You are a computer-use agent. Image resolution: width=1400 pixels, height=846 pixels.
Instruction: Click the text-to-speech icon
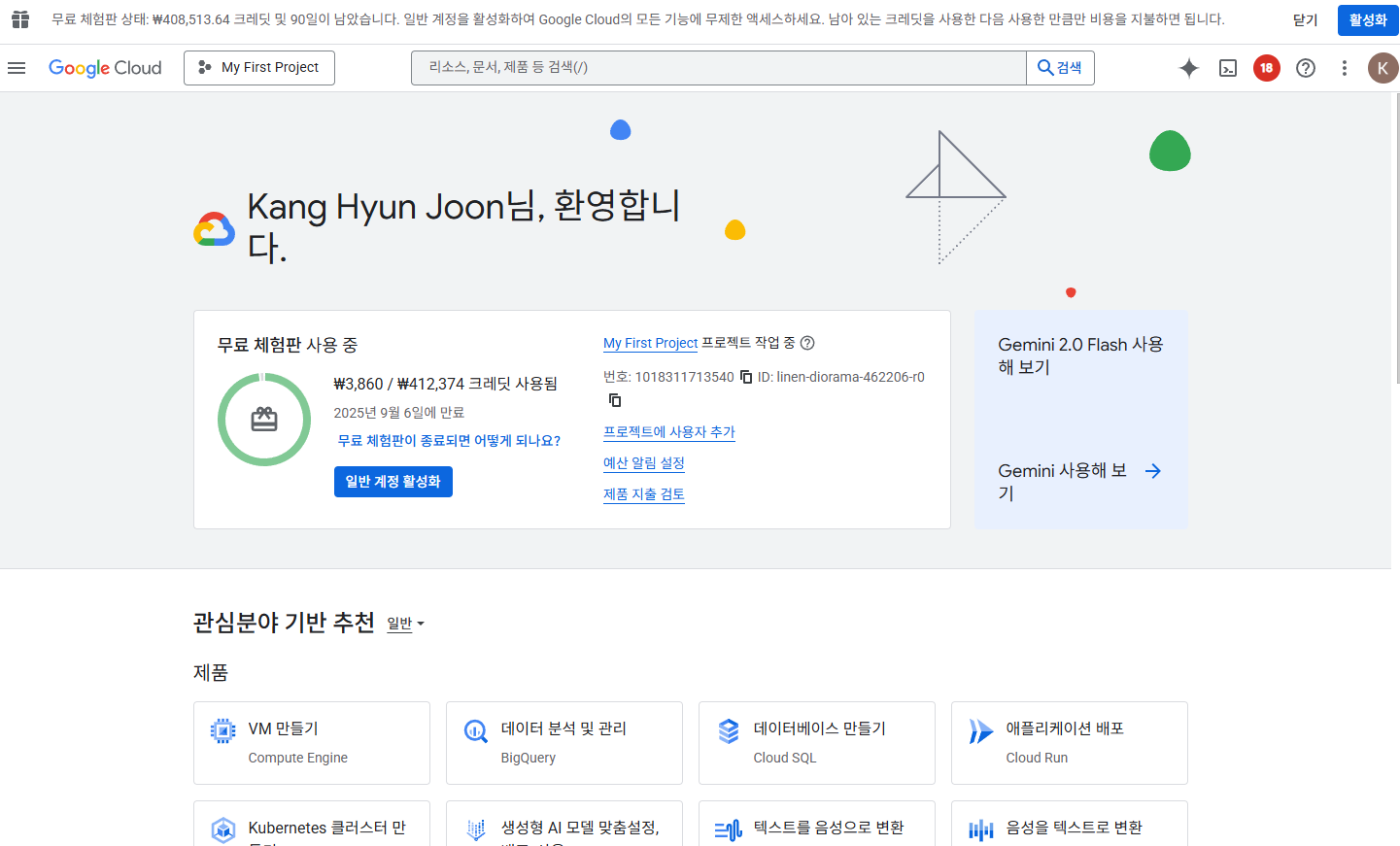pos(729,829)
